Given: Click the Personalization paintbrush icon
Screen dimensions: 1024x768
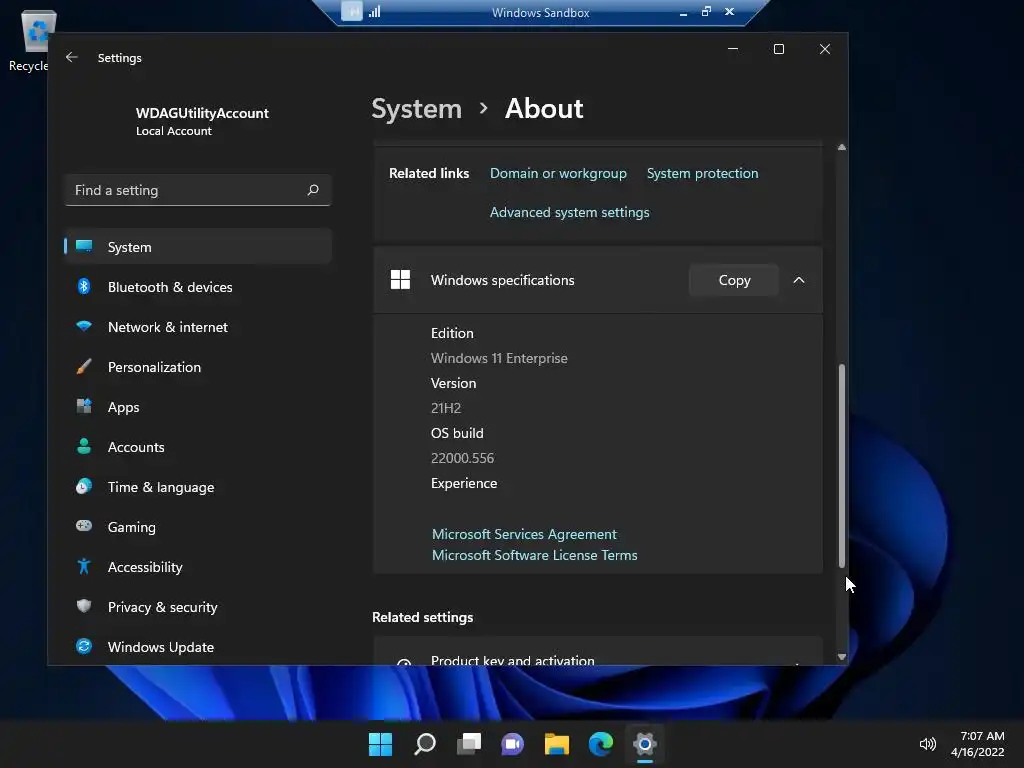Looking at the screenshot, I should tap(84, 366).
